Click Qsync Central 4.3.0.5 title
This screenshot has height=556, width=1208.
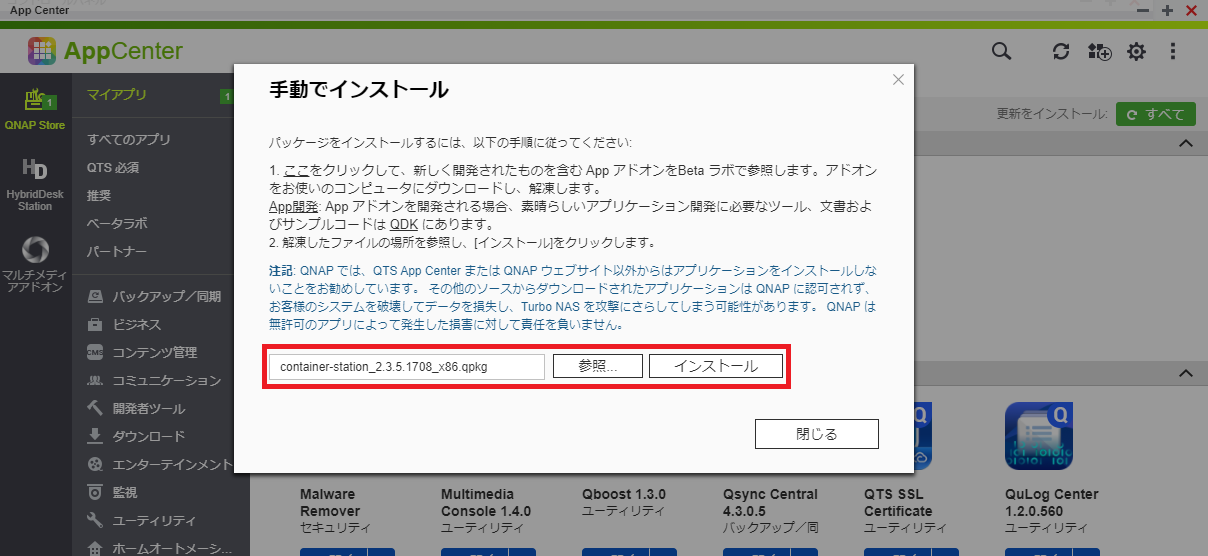[770, 502]
